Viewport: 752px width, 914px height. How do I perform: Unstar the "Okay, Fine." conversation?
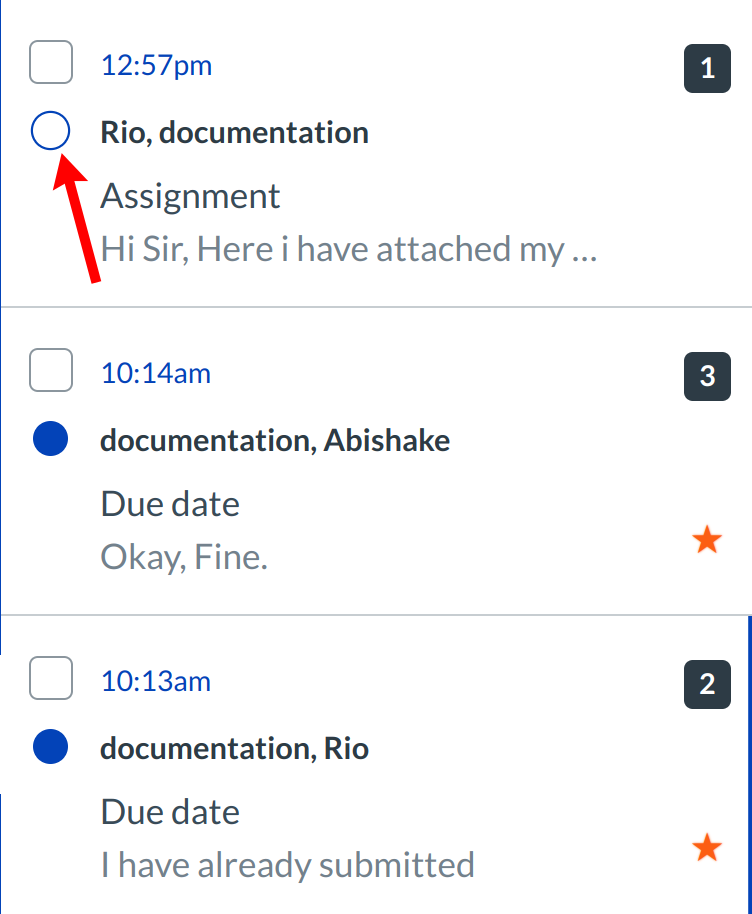click(x=707, y=541)
